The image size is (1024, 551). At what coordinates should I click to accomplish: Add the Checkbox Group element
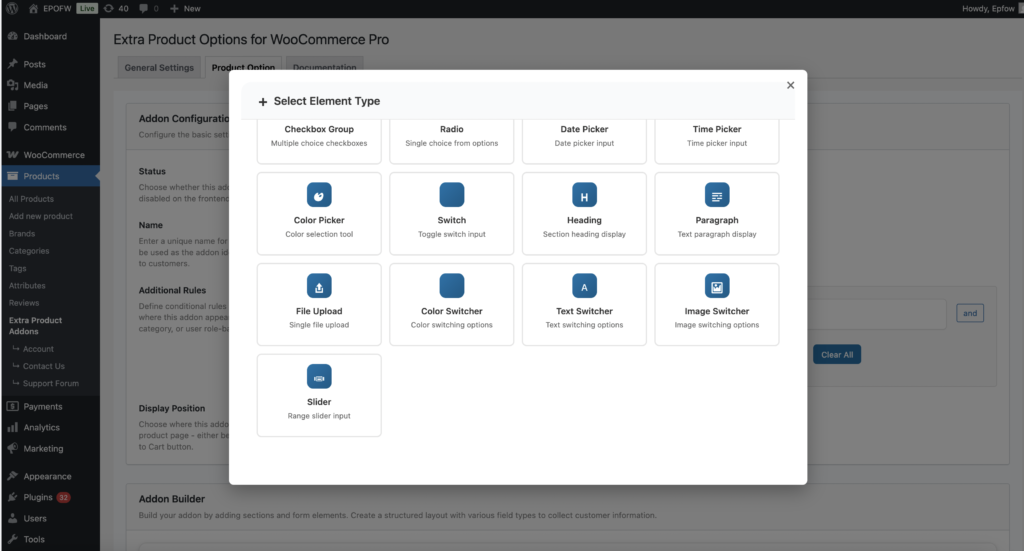[x=319, y=136]
